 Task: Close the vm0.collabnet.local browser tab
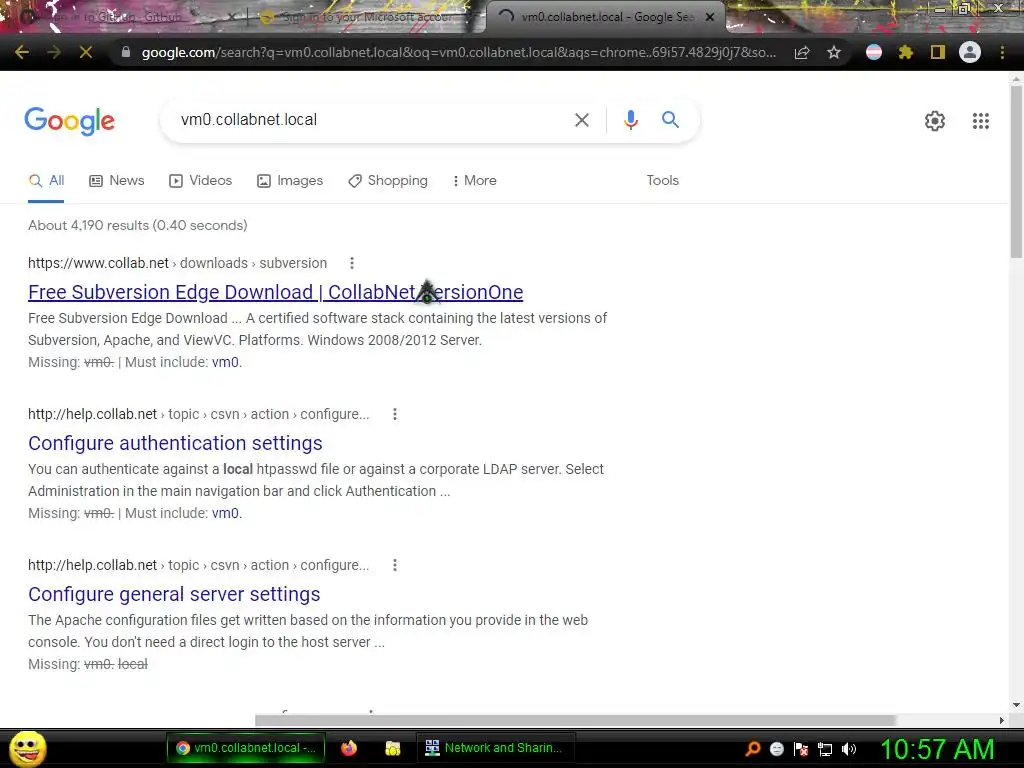pos(710,17)
